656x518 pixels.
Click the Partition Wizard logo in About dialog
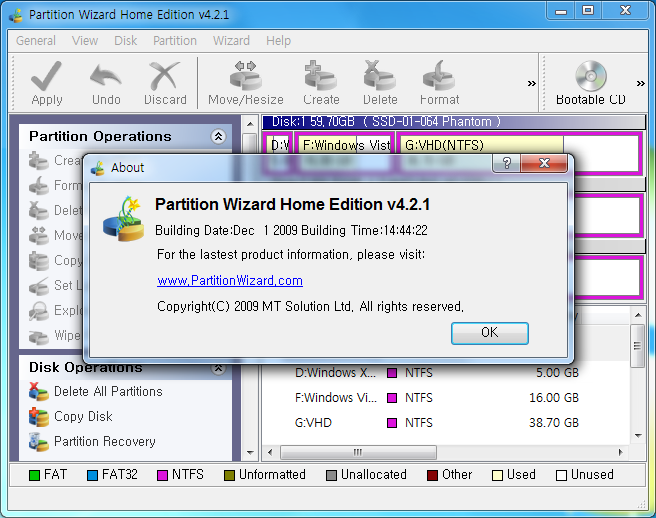pos(124,218)
